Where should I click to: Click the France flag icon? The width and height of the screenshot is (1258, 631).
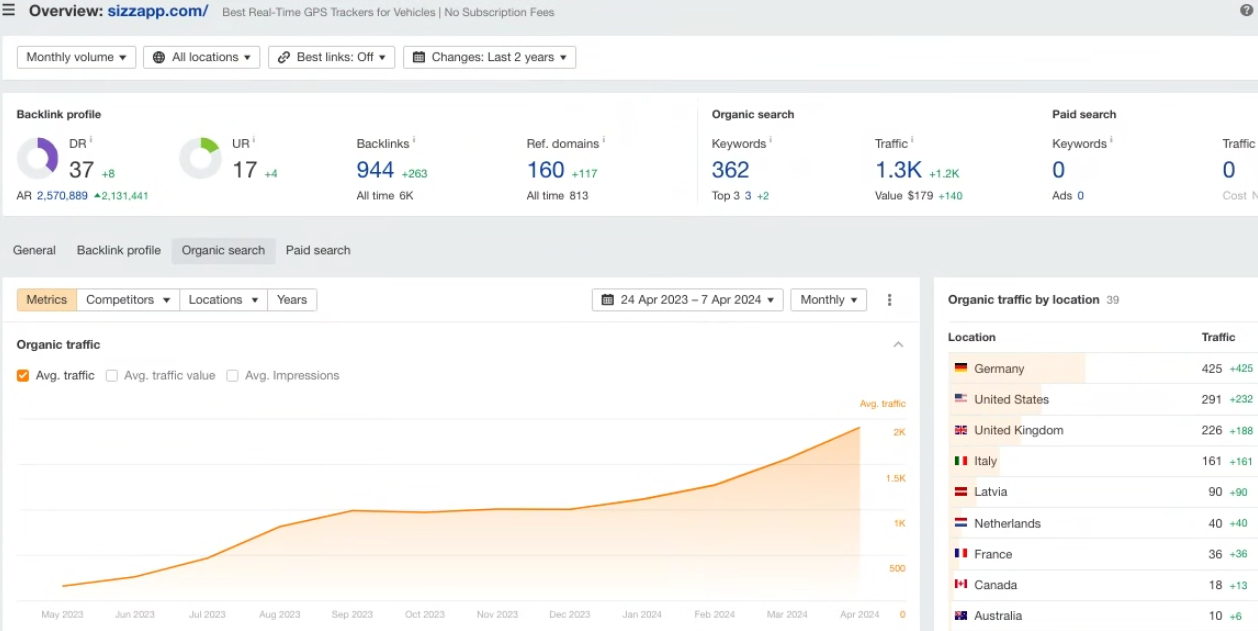(961, 554)
